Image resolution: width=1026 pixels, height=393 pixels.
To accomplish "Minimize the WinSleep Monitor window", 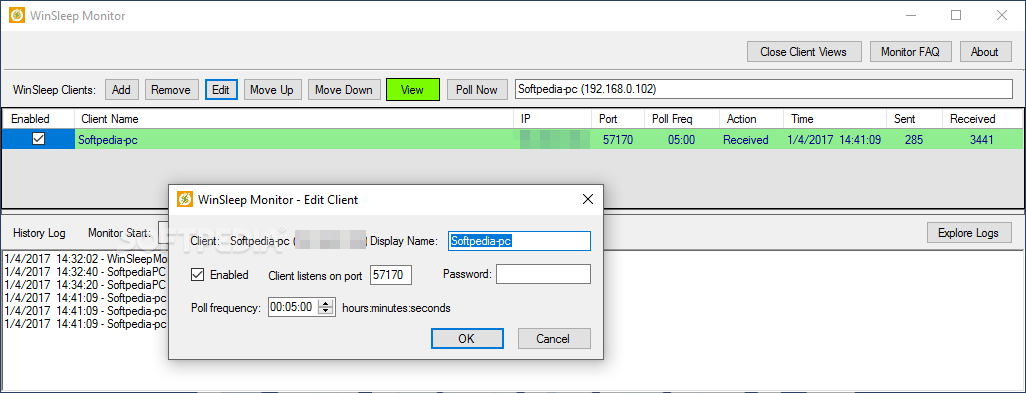I will 911,16.
